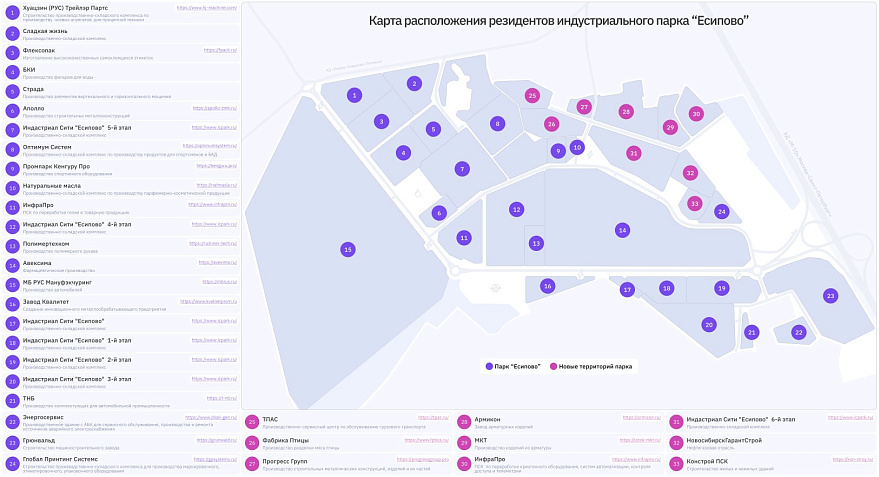Click pink map marker 27 on the map
The image size is (880, 477).
click(x=584, y=107)
